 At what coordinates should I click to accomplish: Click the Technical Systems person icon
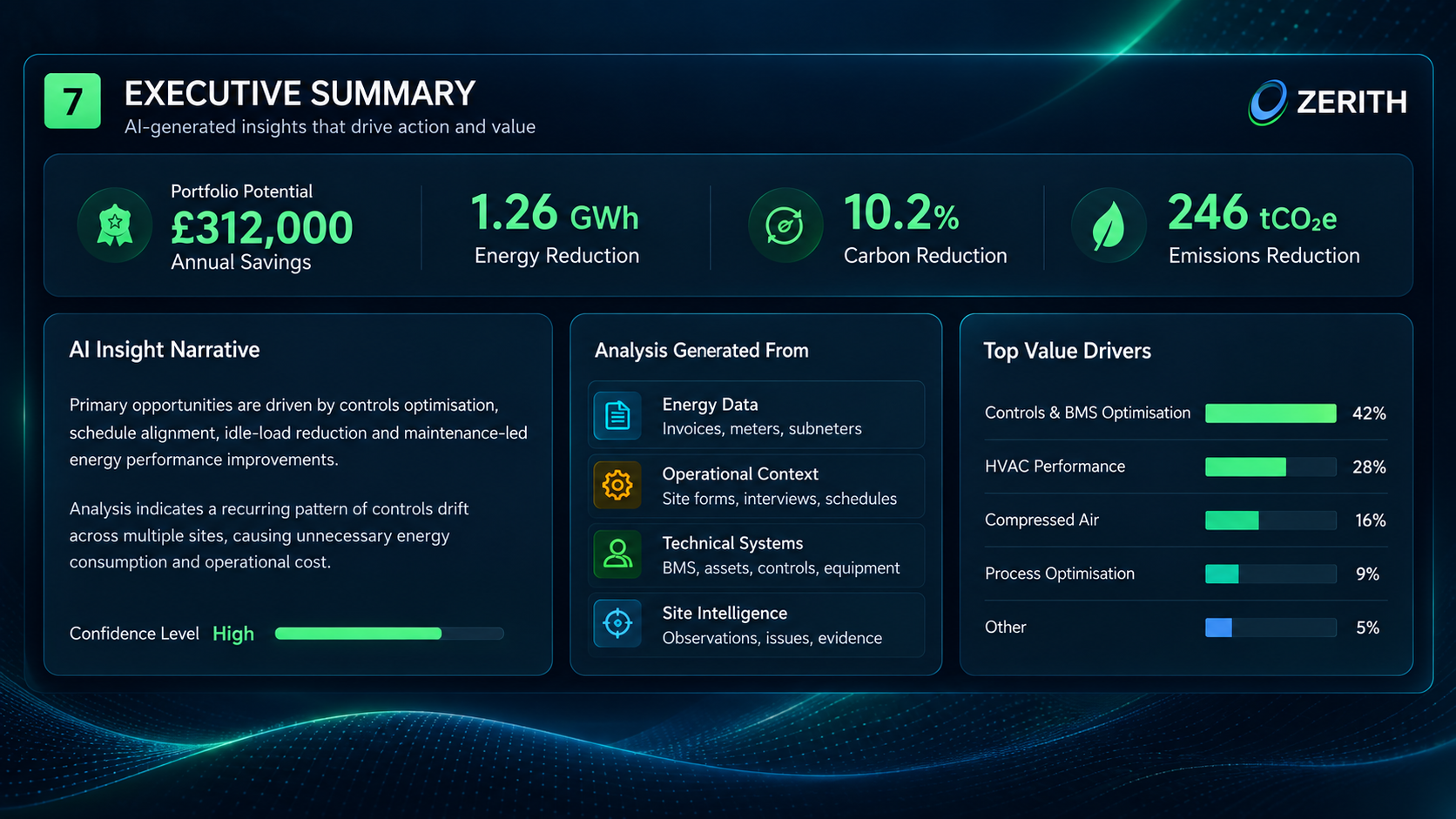(617, 554)
